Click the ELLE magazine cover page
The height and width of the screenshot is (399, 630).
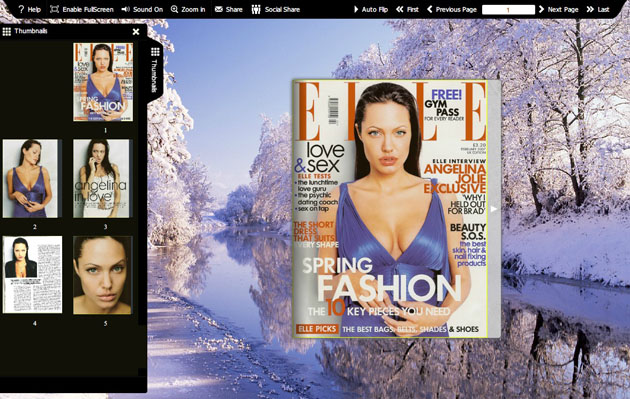tap(390, 209)
